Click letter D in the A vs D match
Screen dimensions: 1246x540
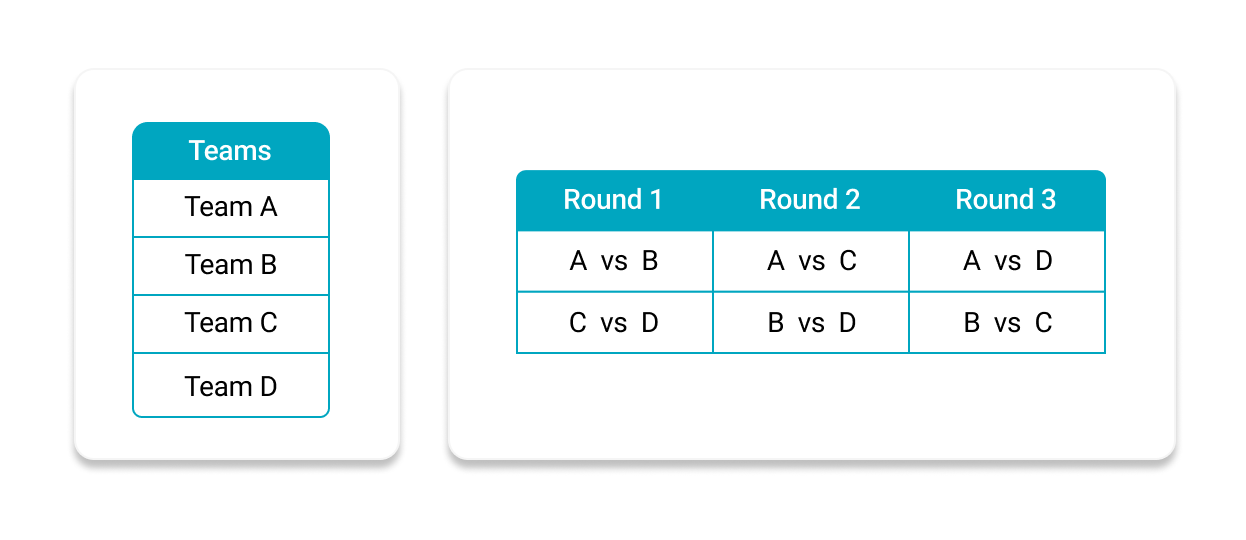click(x=1044, y=261)
